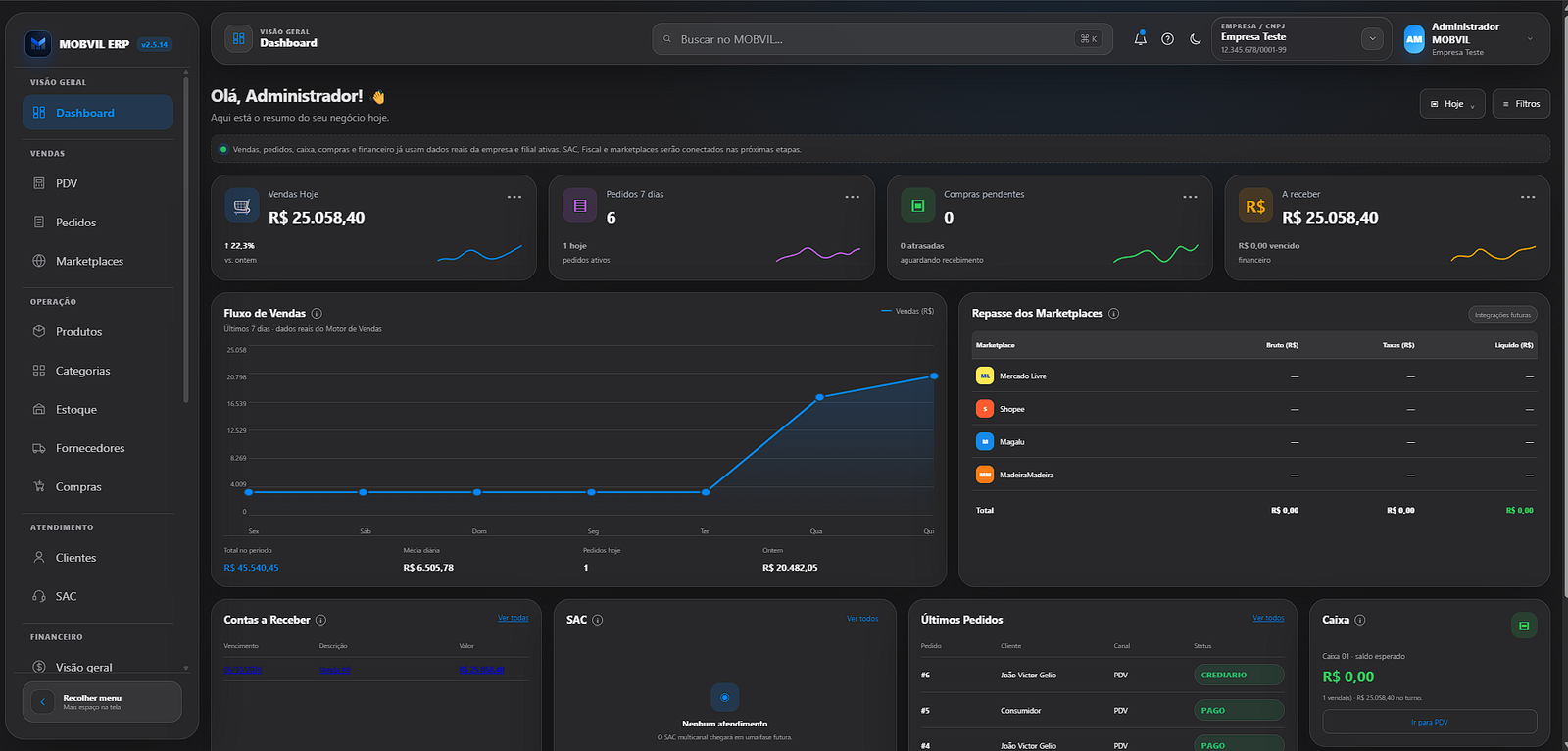
Task: Open Ver todos link in Últimos Pedidos
Action: coord(1268,618)
